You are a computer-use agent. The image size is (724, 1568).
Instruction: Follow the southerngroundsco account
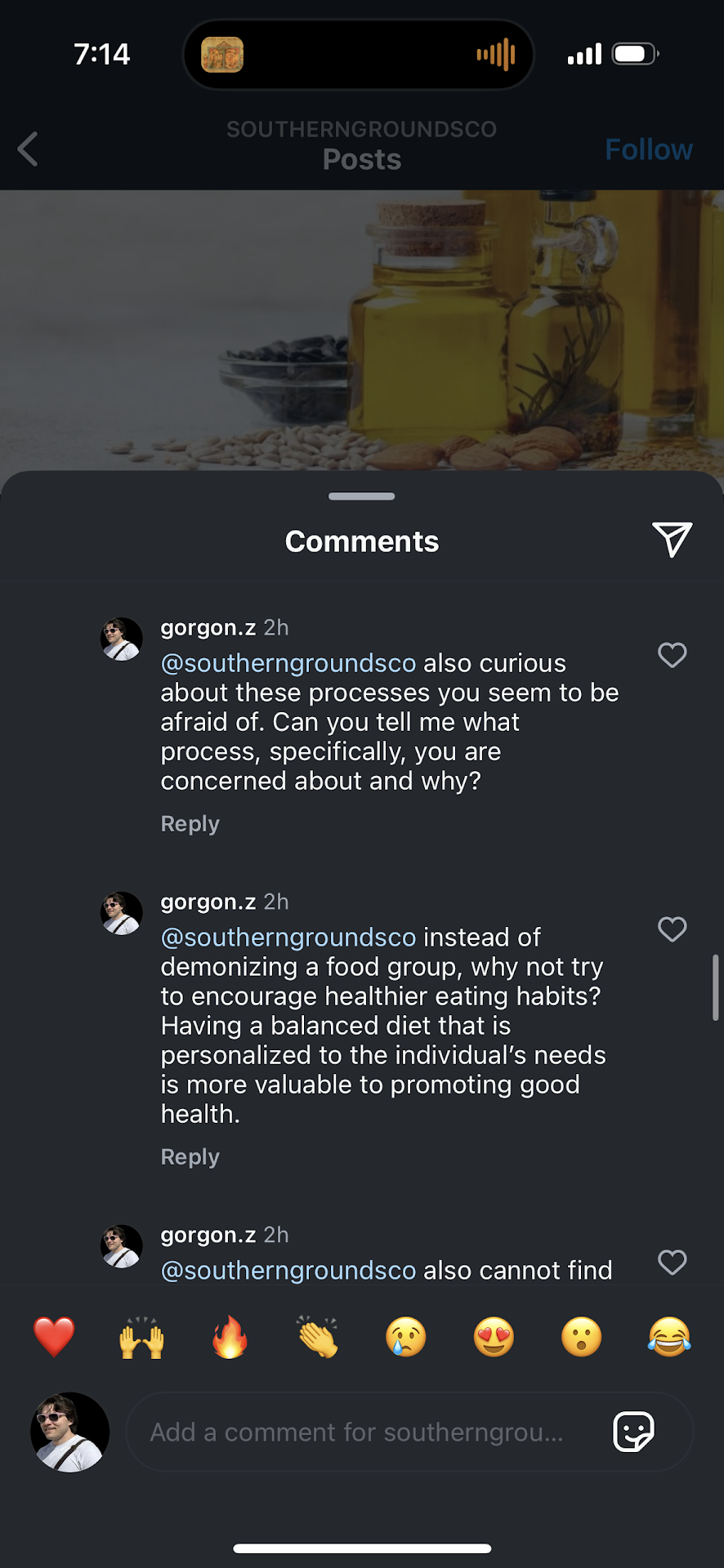(x=648, y=149)
